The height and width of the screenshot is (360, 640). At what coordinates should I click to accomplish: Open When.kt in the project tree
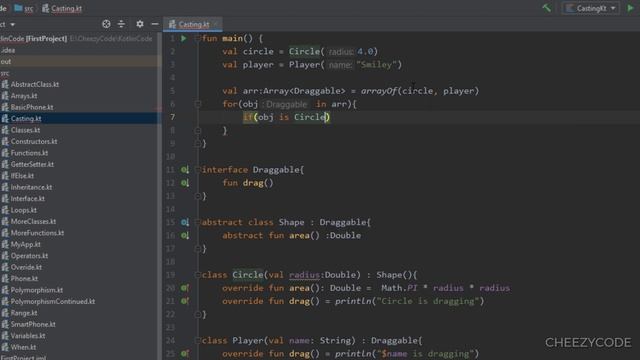[23, 347]
